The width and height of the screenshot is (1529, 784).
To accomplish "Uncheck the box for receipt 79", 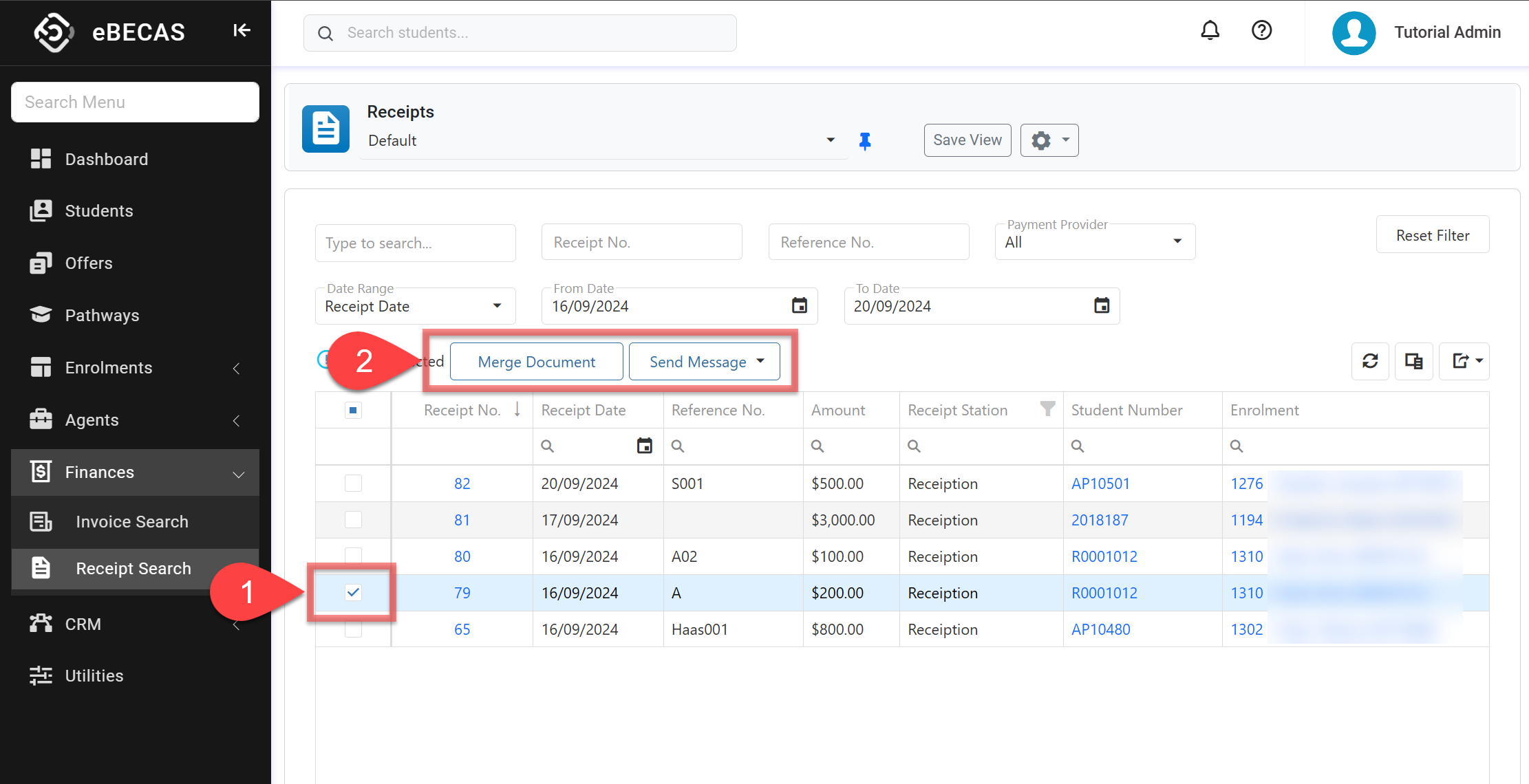I will [353, 592].
